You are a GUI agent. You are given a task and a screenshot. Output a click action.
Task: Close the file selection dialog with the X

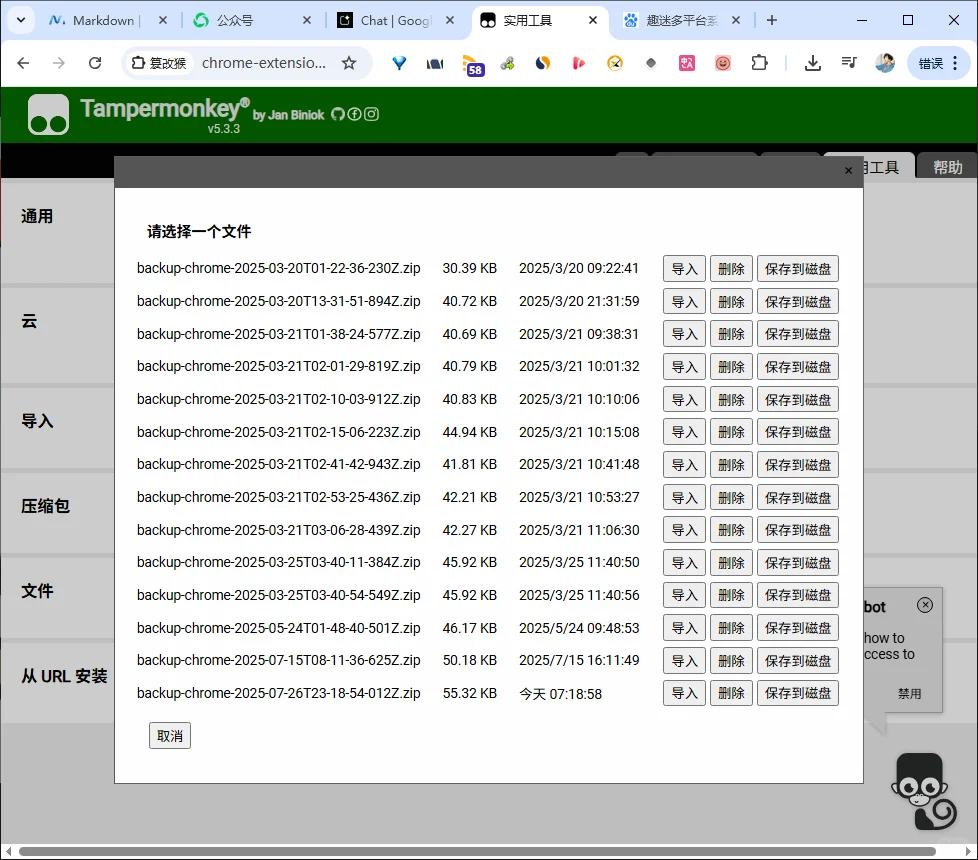[848, 171]
